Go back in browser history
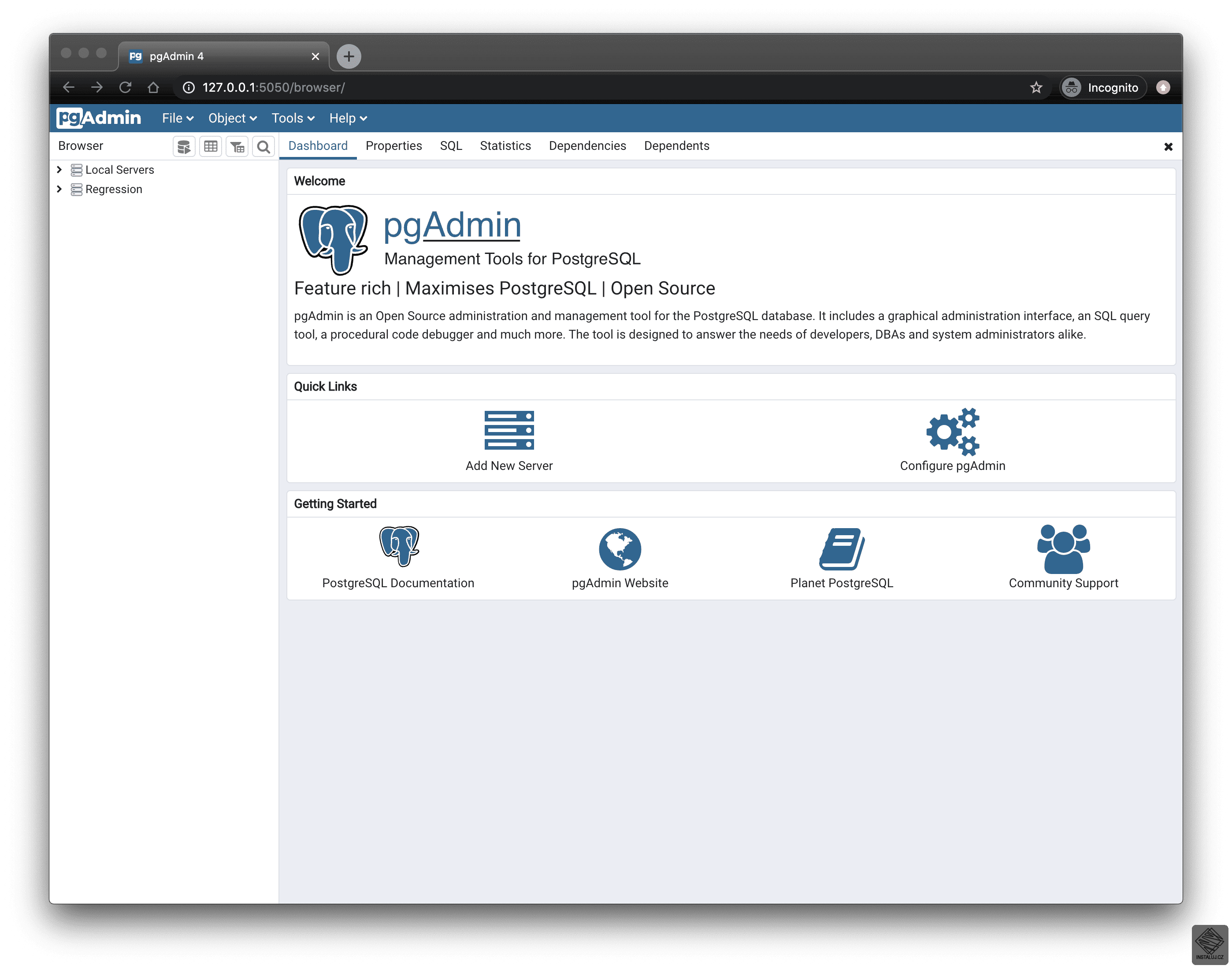This screenshot has width=1232, height=969. 69,87
